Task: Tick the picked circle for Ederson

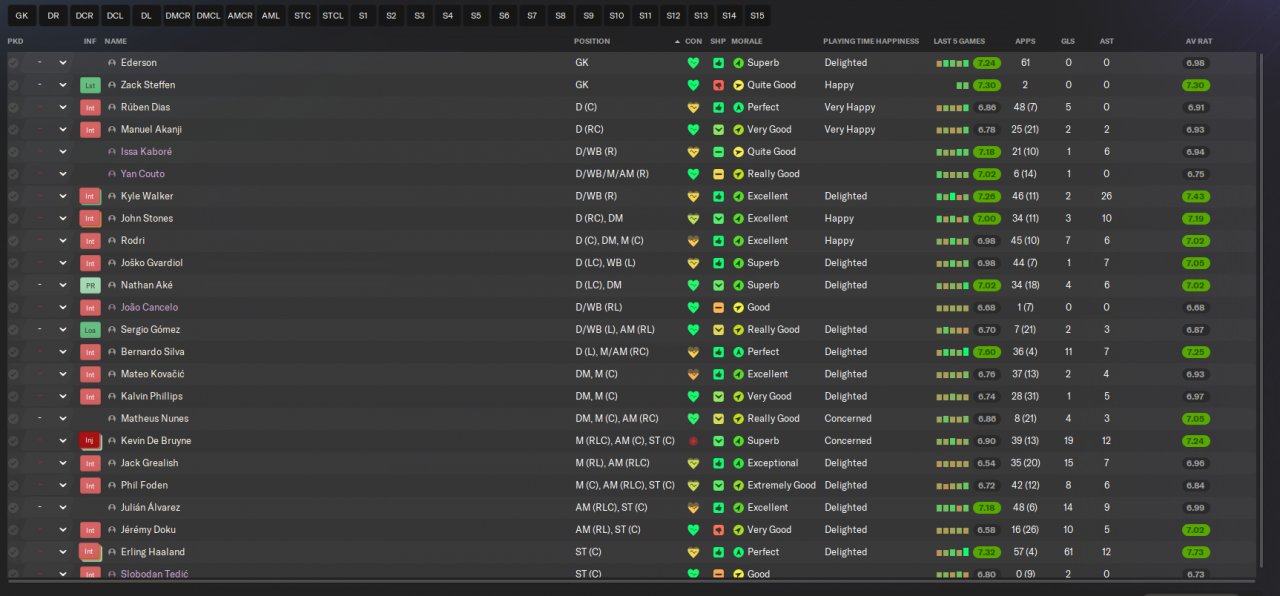Action: [x=13, y=63]
